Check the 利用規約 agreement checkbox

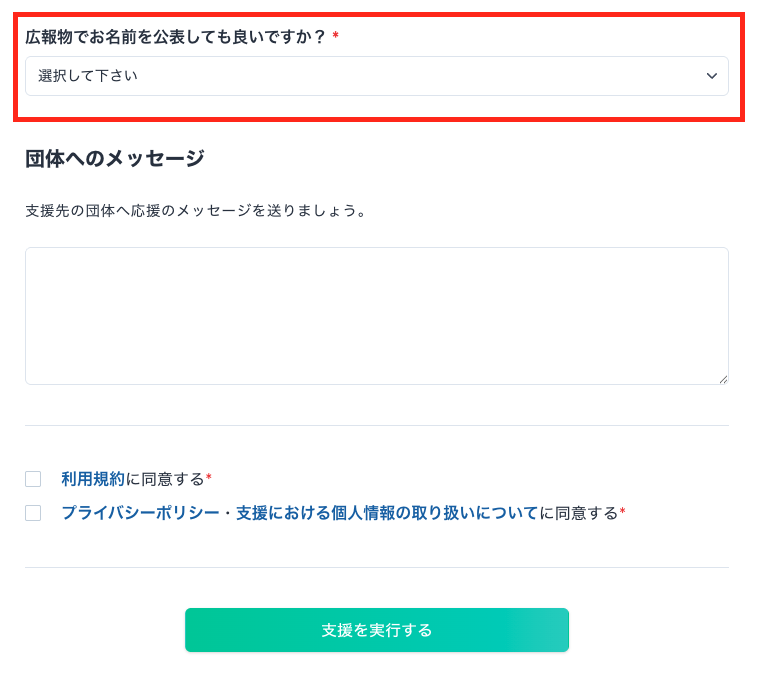pos(33,479)
